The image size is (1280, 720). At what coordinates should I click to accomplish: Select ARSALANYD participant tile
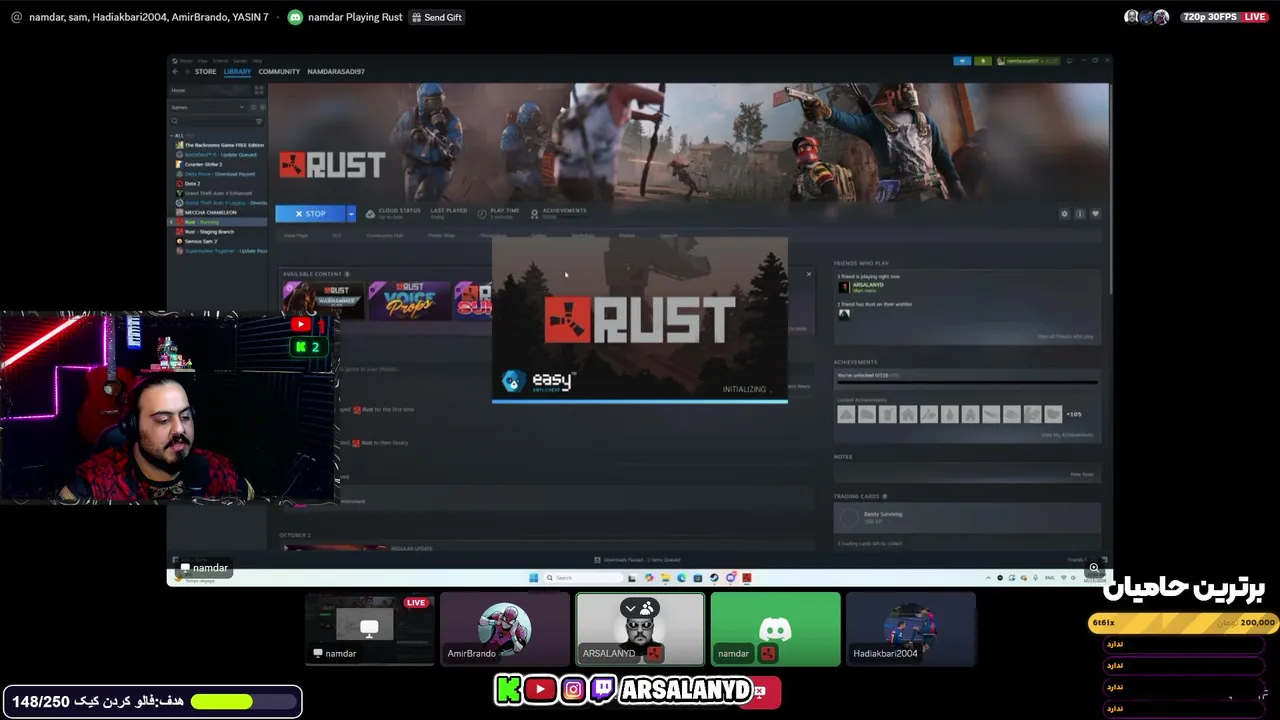click(640, 628)
